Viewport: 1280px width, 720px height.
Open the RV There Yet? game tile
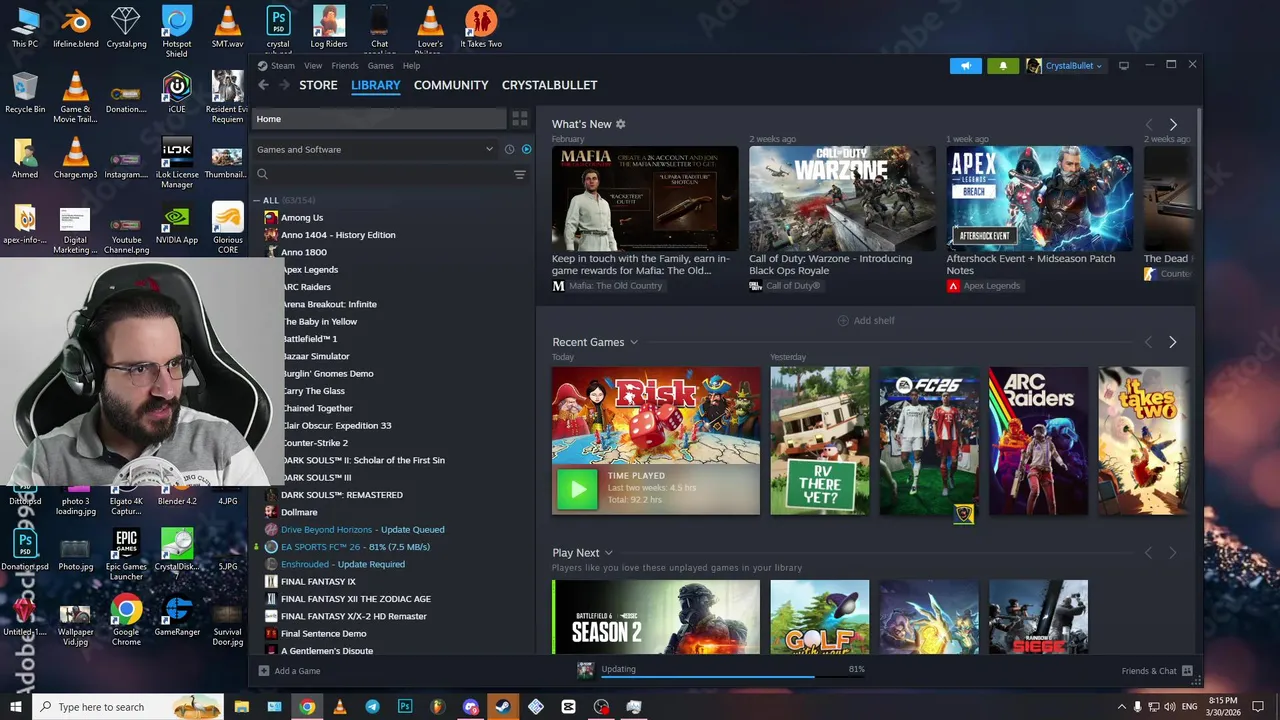tap(820, 441)
